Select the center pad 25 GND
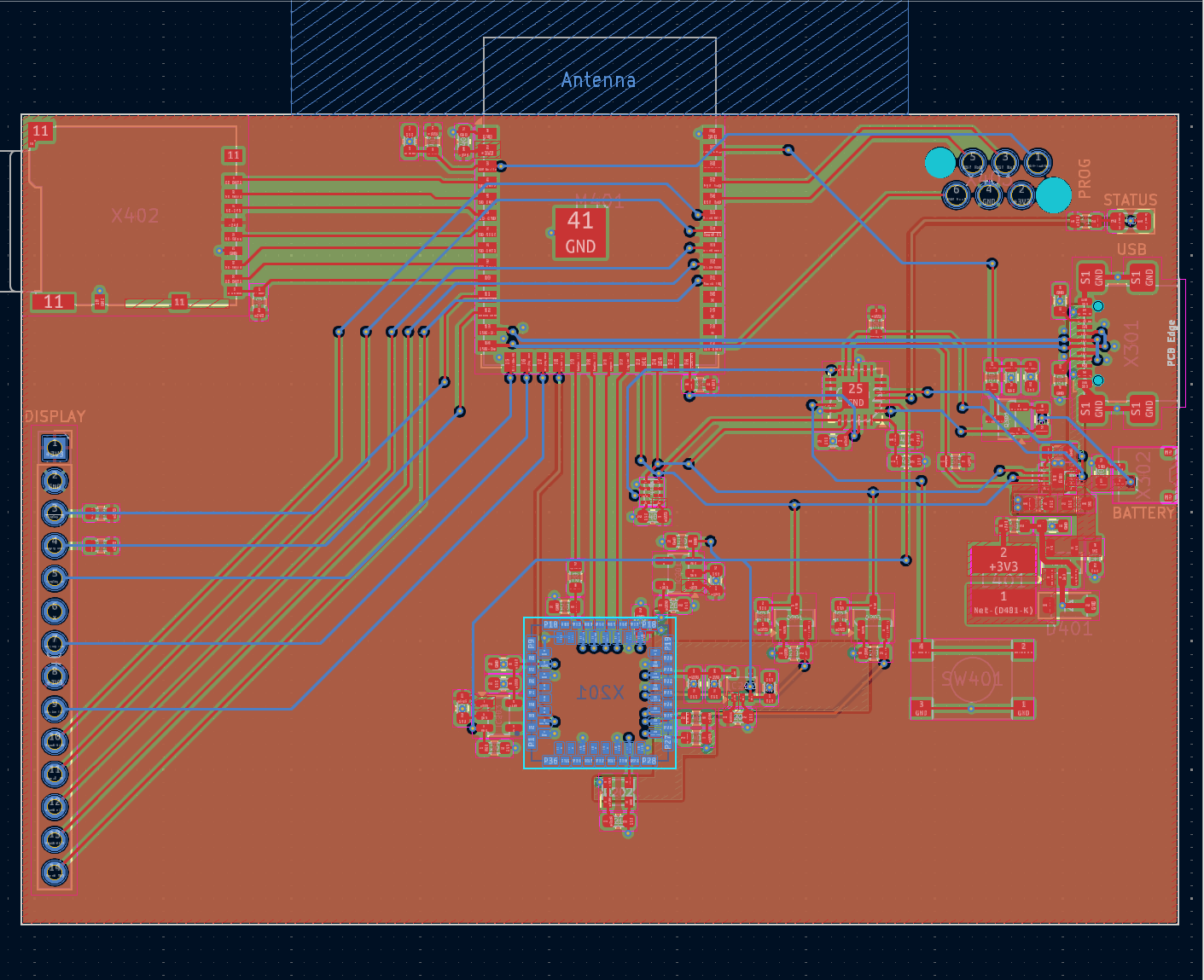1204x980 pixels. point(855,393)
